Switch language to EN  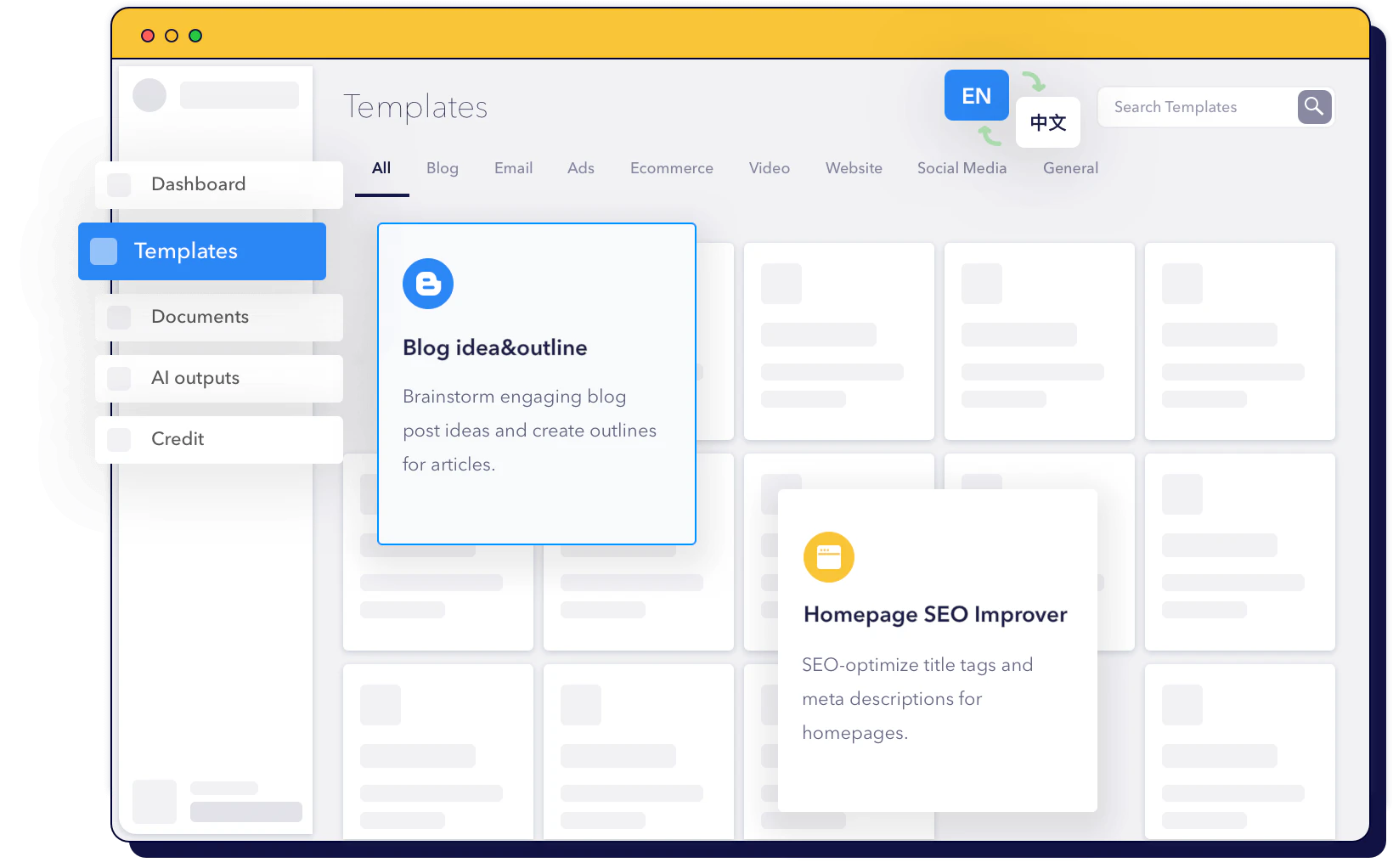977,95
